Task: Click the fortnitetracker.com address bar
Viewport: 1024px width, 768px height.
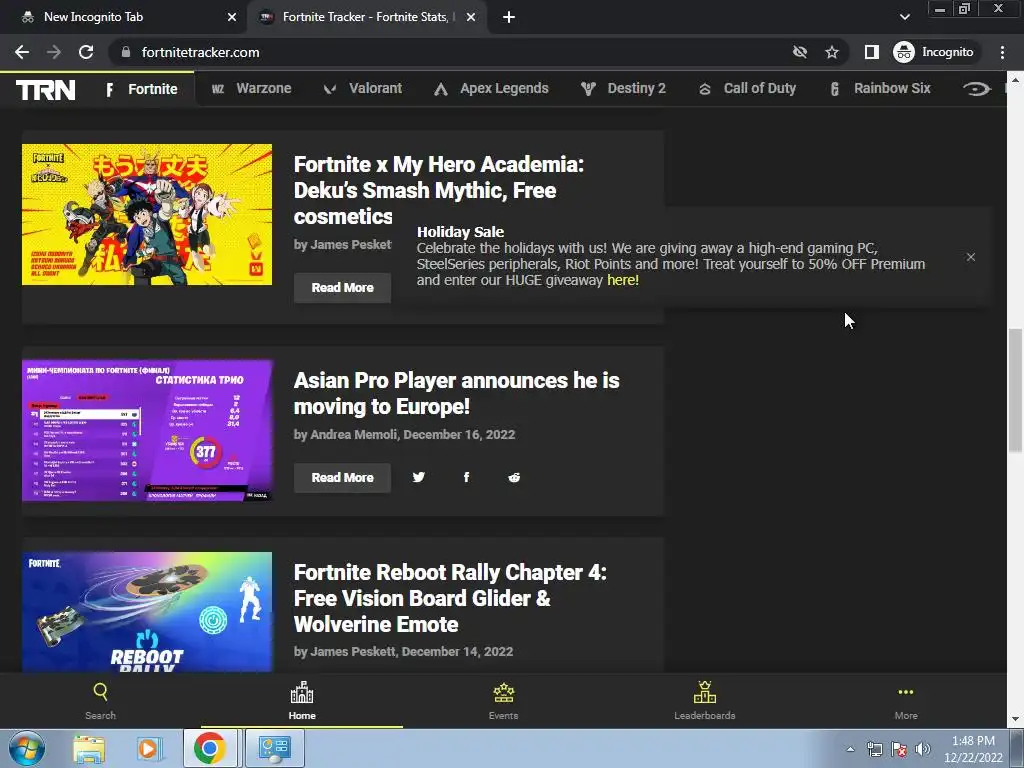Action: pos(451,52)
